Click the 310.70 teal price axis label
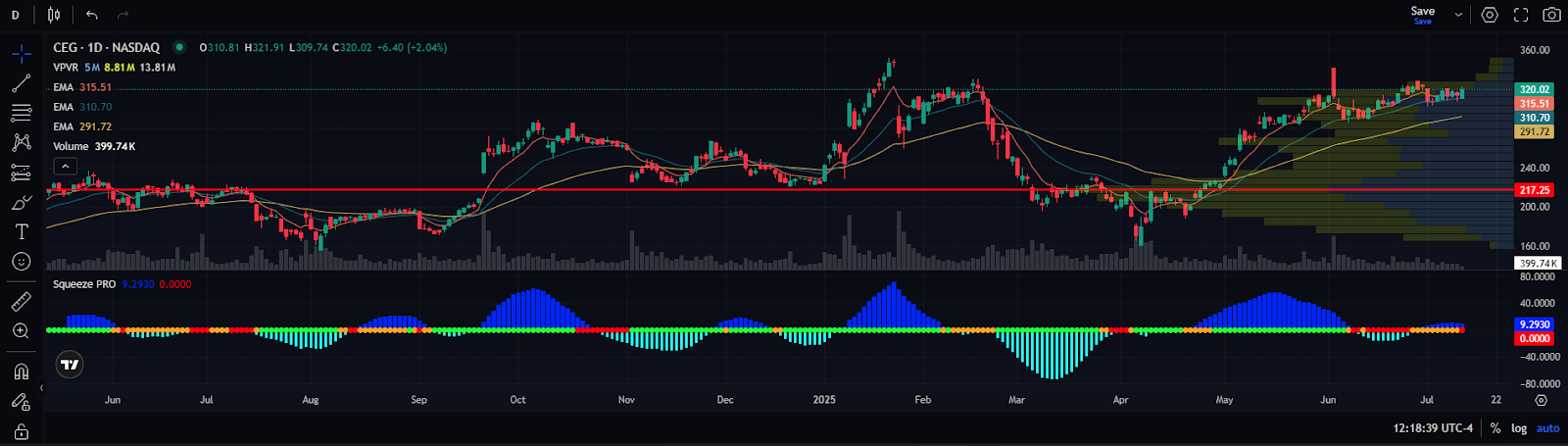The width and height of the screenshot is (1568, 446). [1535, 118]
